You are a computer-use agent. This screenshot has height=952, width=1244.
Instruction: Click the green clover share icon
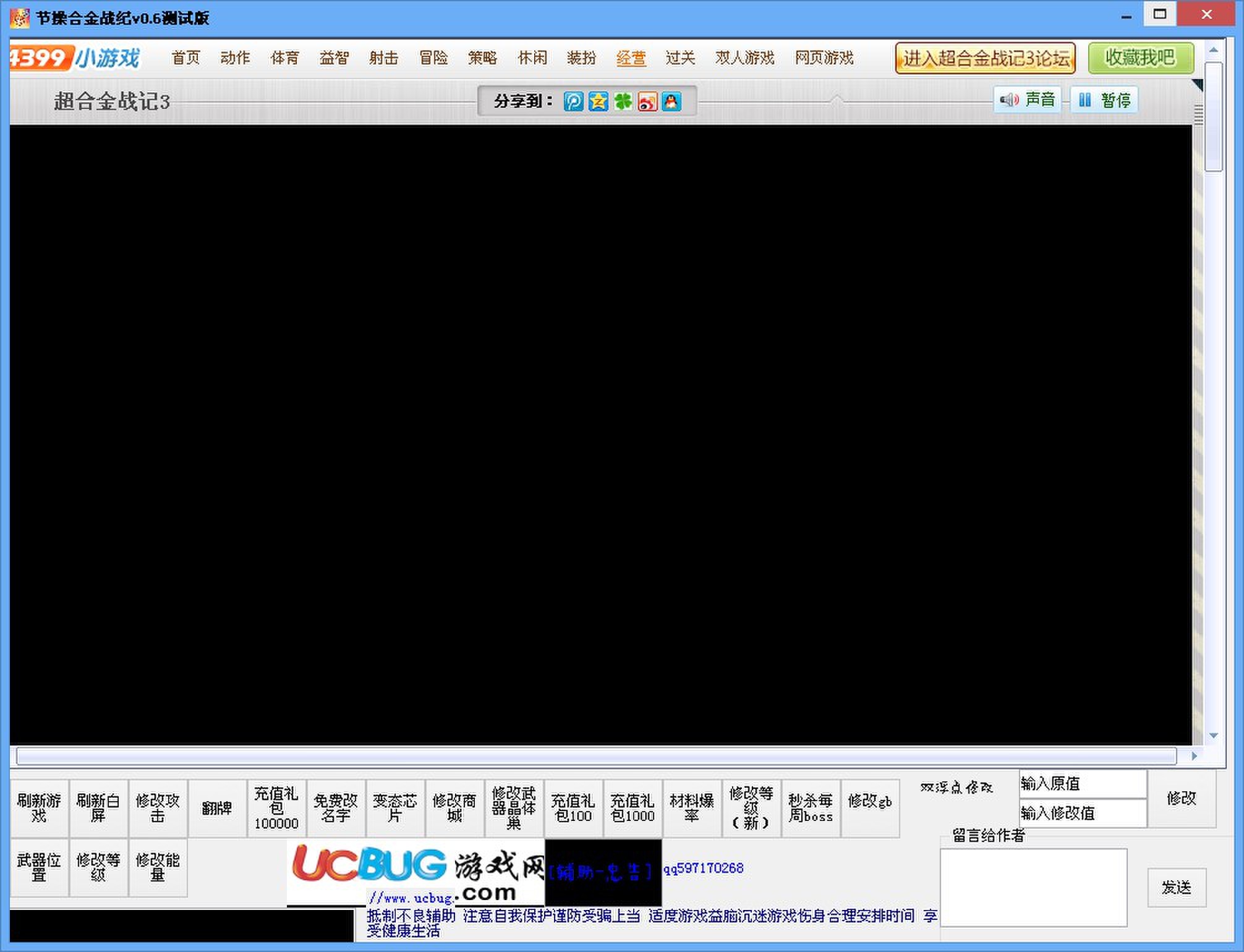click(x=623, y=101)
